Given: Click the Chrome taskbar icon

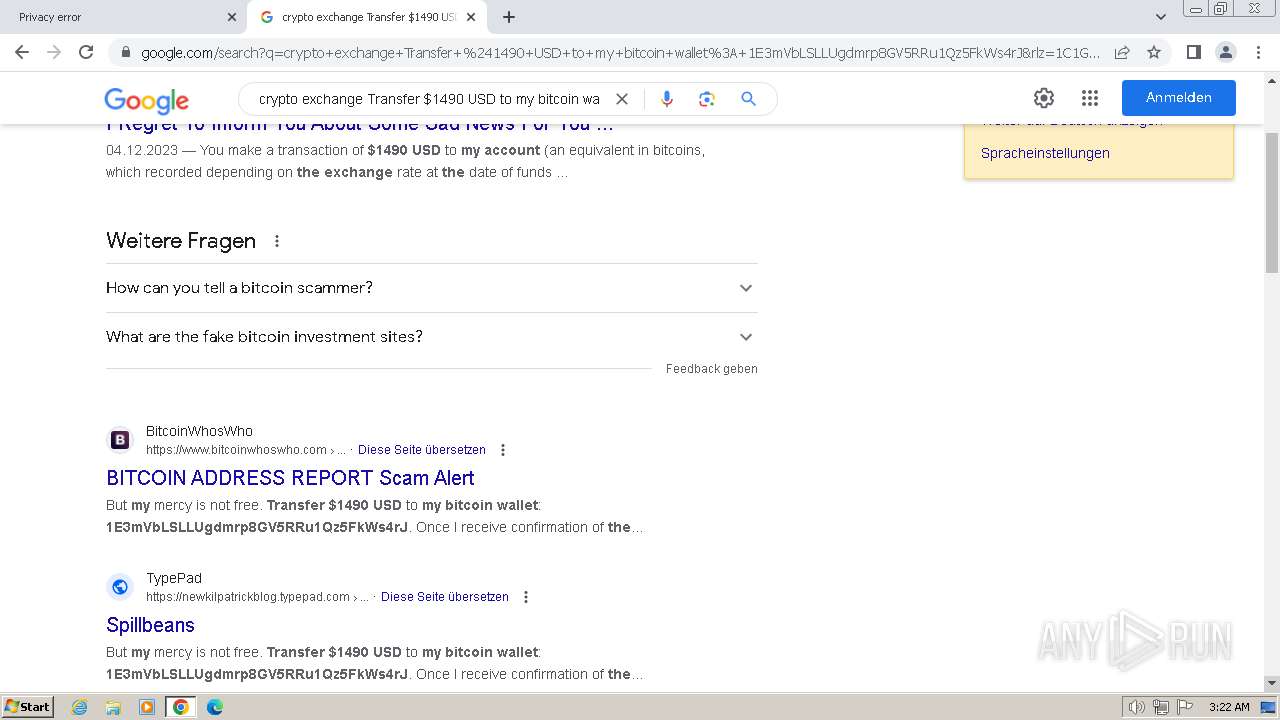Looking at the screenshot, I should tap(180, 707).
